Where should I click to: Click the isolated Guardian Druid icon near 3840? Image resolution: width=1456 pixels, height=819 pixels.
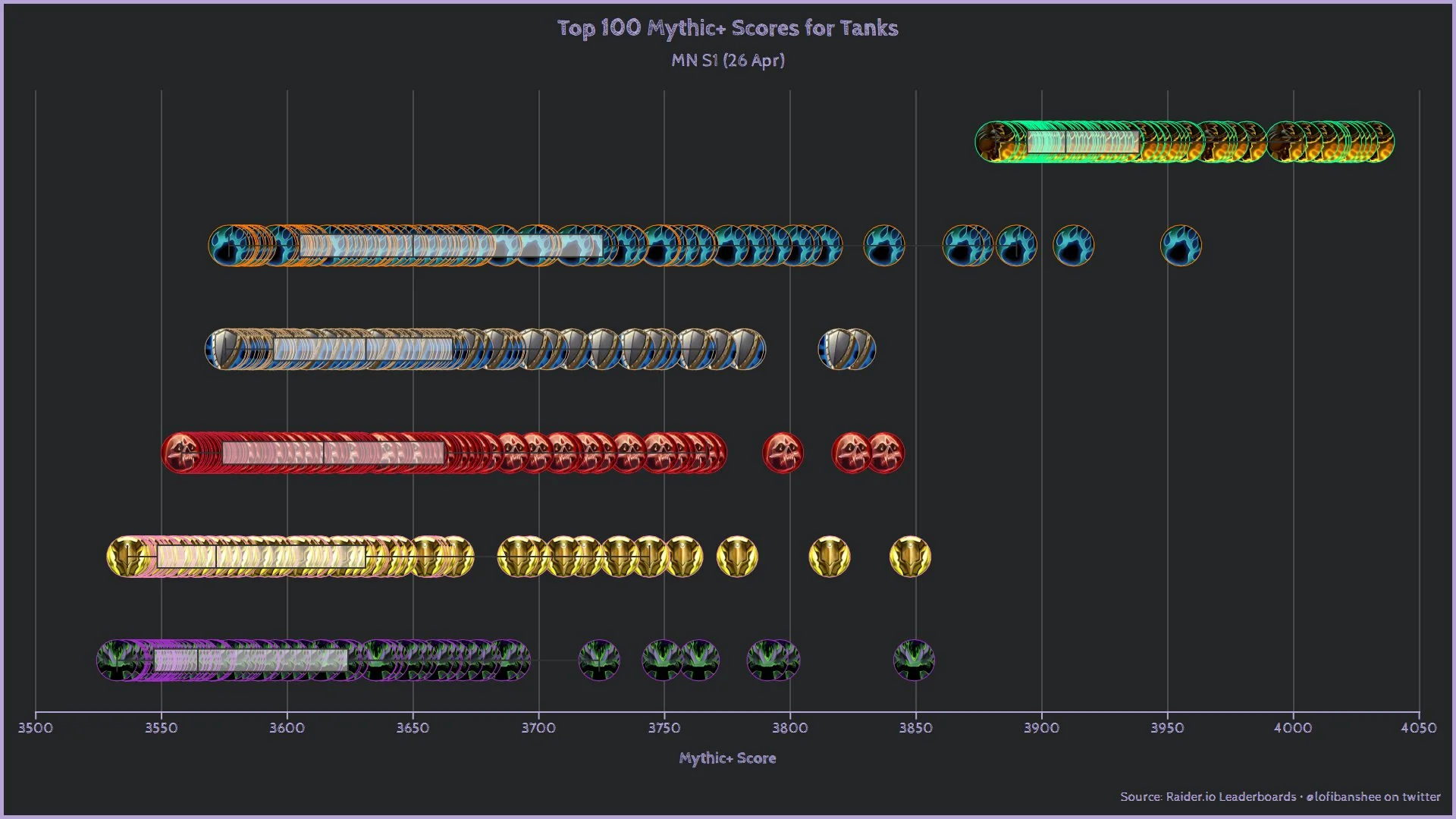(884, 246)
